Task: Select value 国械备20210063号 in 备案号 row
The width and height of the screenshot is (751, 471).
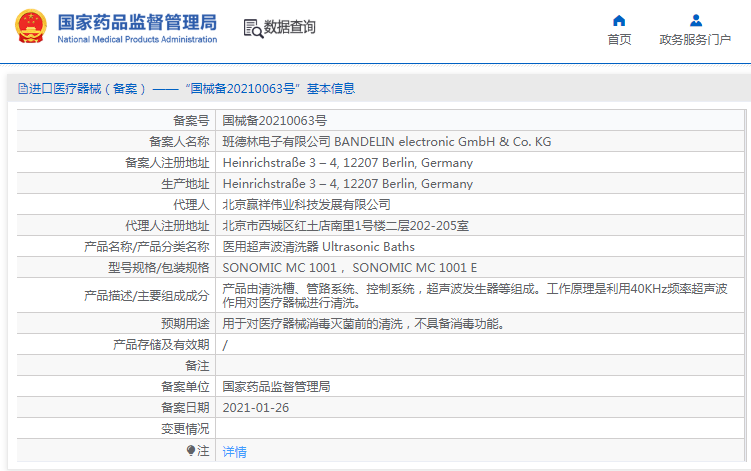Action: click(274, 121)
